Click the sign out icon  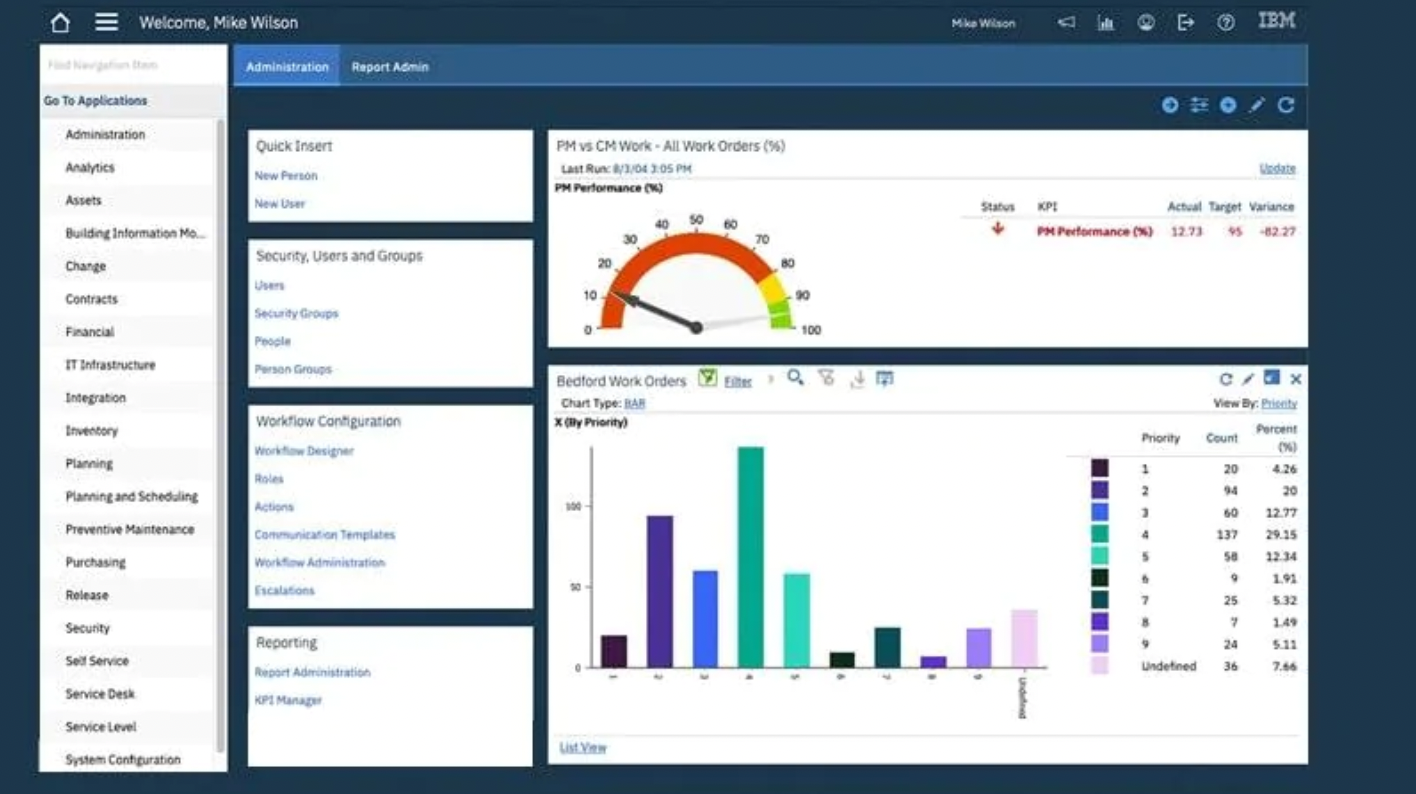(x=1186, y=23)
